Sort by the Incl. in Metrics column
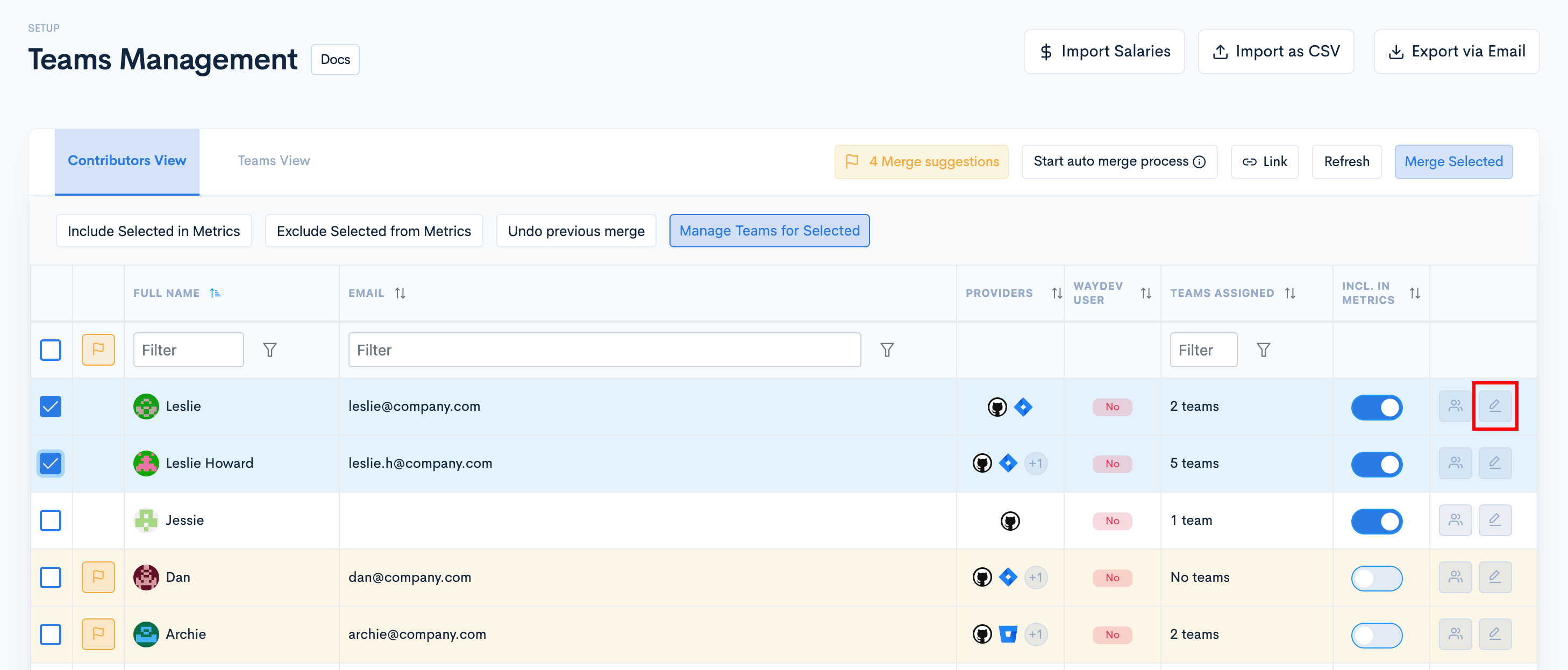1568x670 pixels. pos(1415,293)
